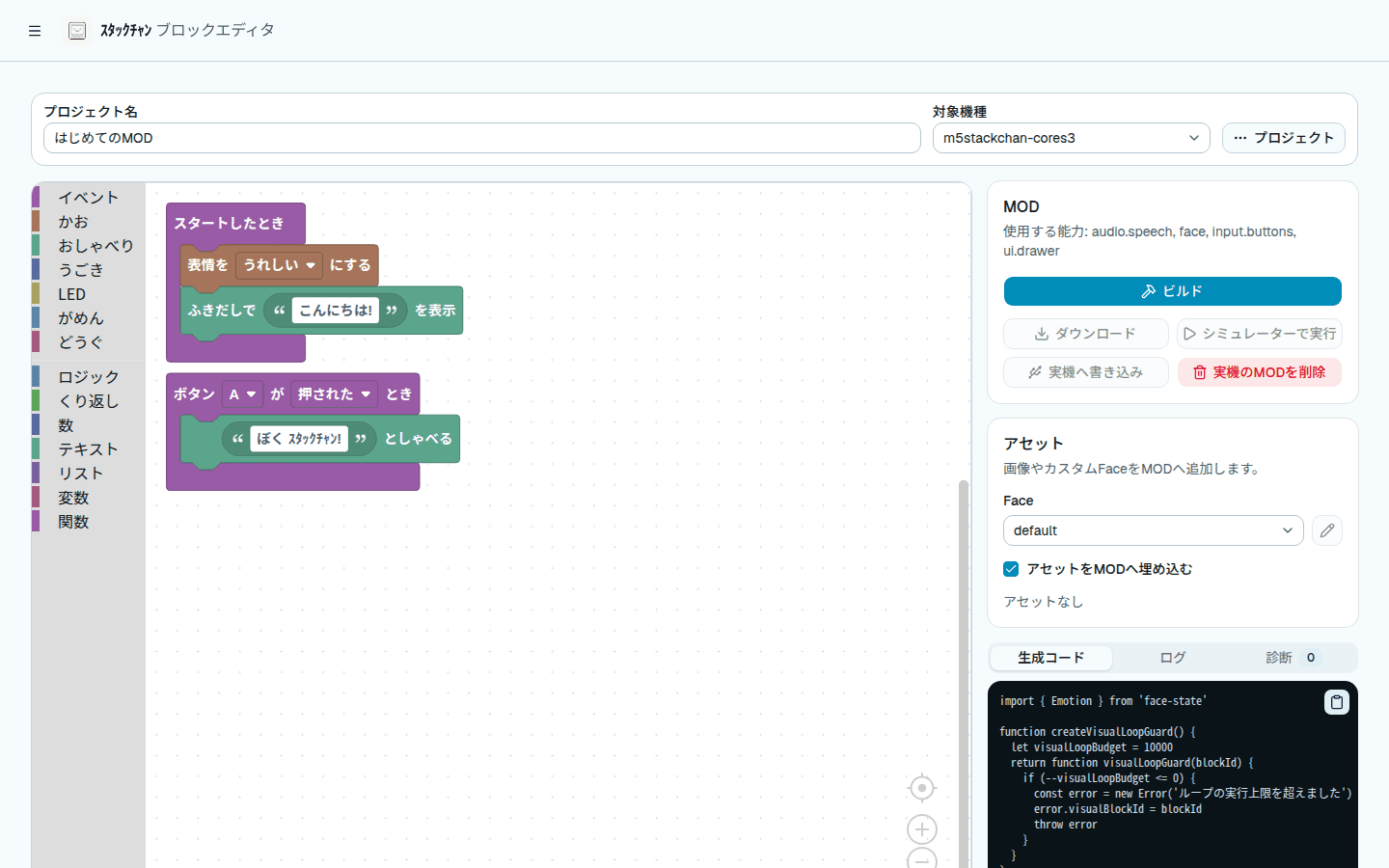Run in simulator with シミュレーターで実行
Viewport: 1389px width, 868px height.
pos(1259,334)
